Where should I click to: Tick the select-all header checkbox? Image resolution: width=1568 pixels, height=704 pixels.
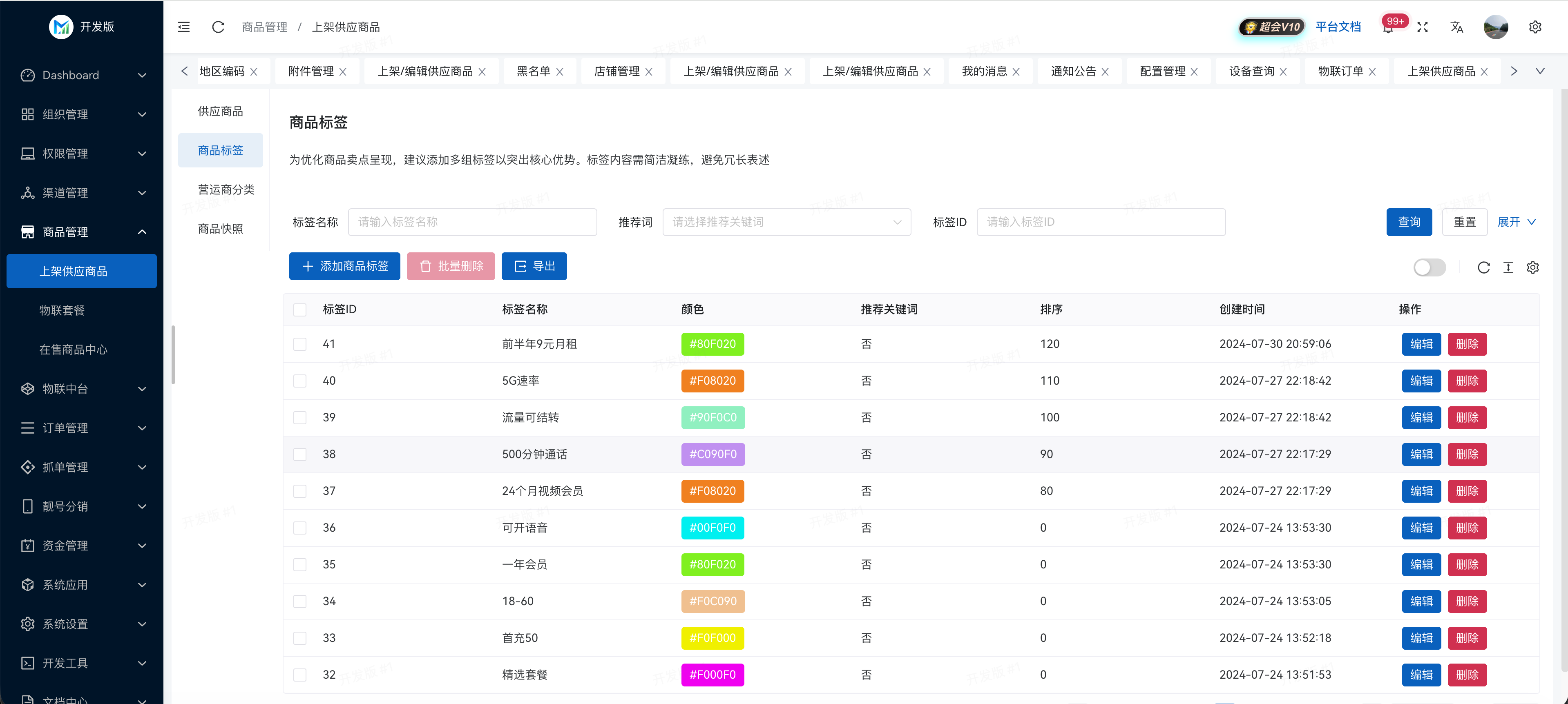coord(300,309)
